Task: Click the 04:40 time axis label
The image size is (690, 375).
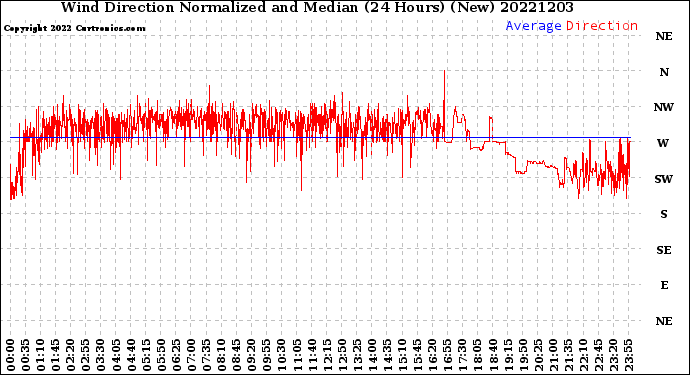Action: point(131,355)
